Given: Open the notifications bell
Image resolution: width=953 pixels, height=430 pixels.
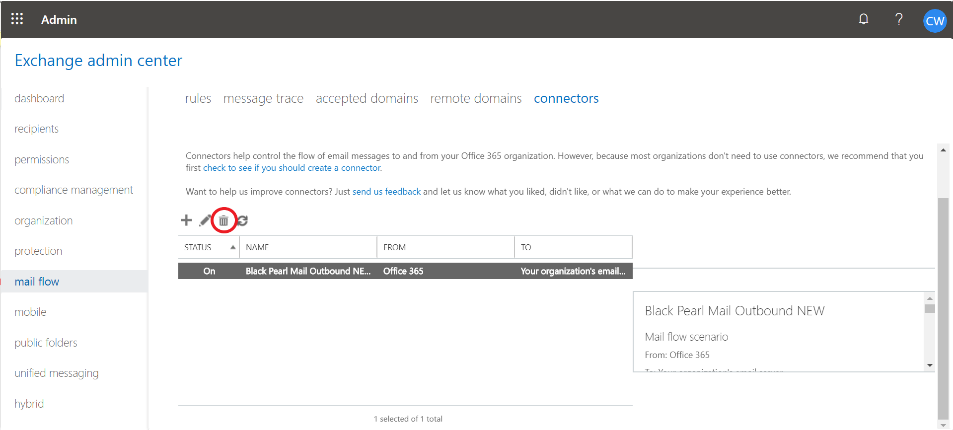Looking at the screenshot, I should [863, 19].
